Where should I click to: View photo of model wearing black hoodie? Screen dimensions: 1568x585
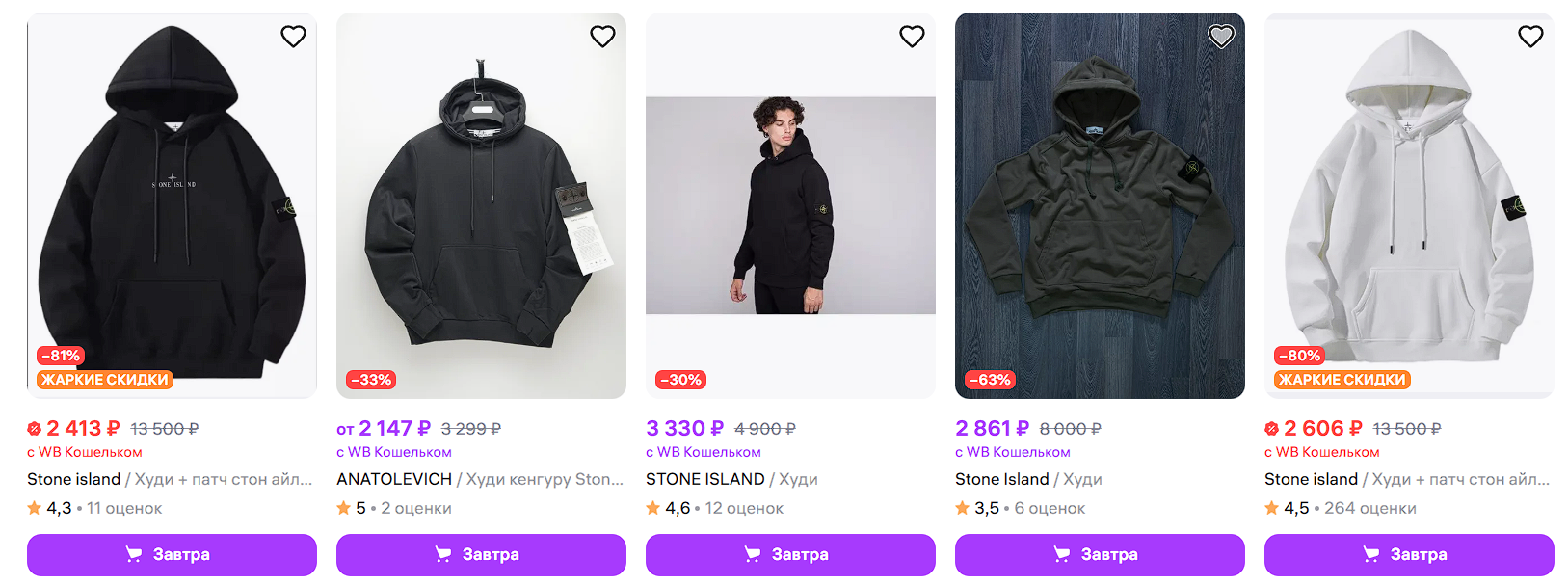(790, 204)
